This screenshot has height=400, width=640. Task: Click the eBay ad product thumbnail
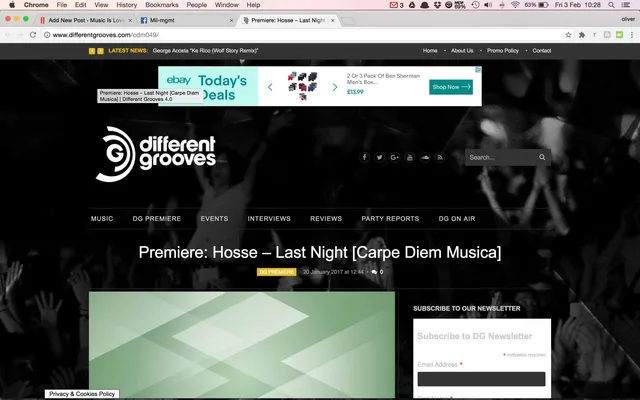coord(302,86)
